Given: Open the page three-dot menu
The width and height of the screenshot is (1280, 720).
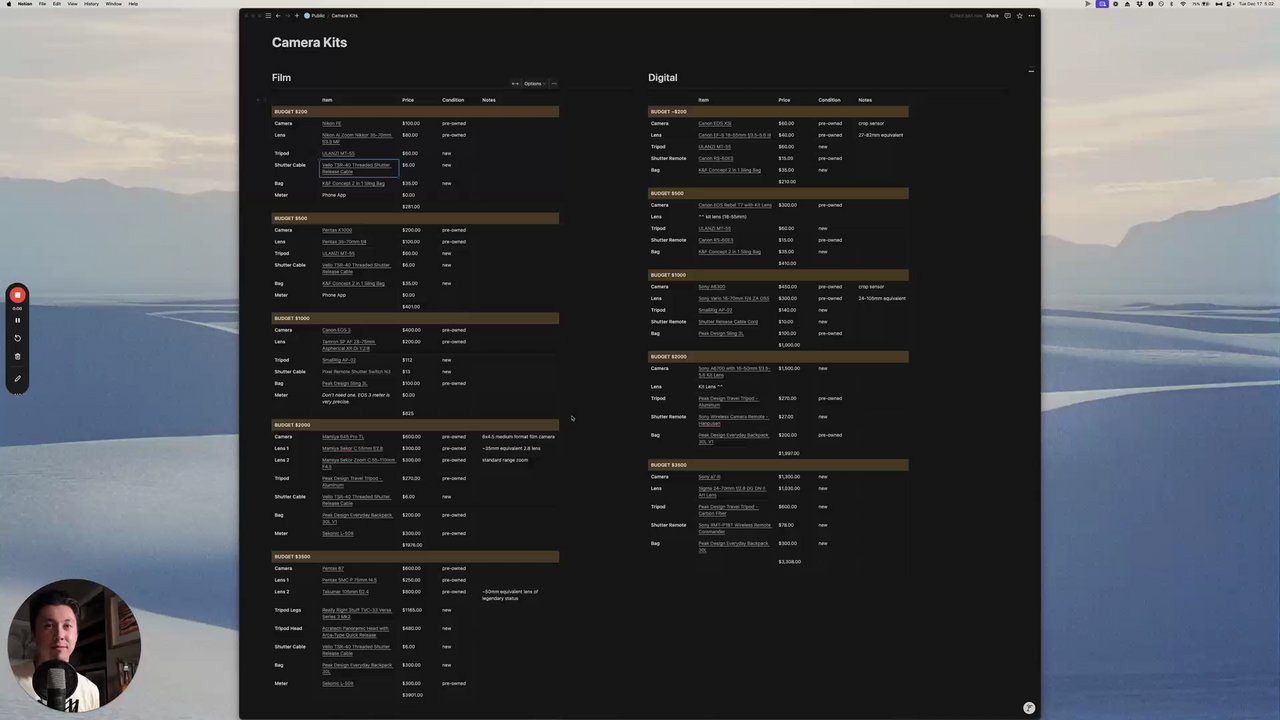Looking at the screenshot, I should (1031, 16).
